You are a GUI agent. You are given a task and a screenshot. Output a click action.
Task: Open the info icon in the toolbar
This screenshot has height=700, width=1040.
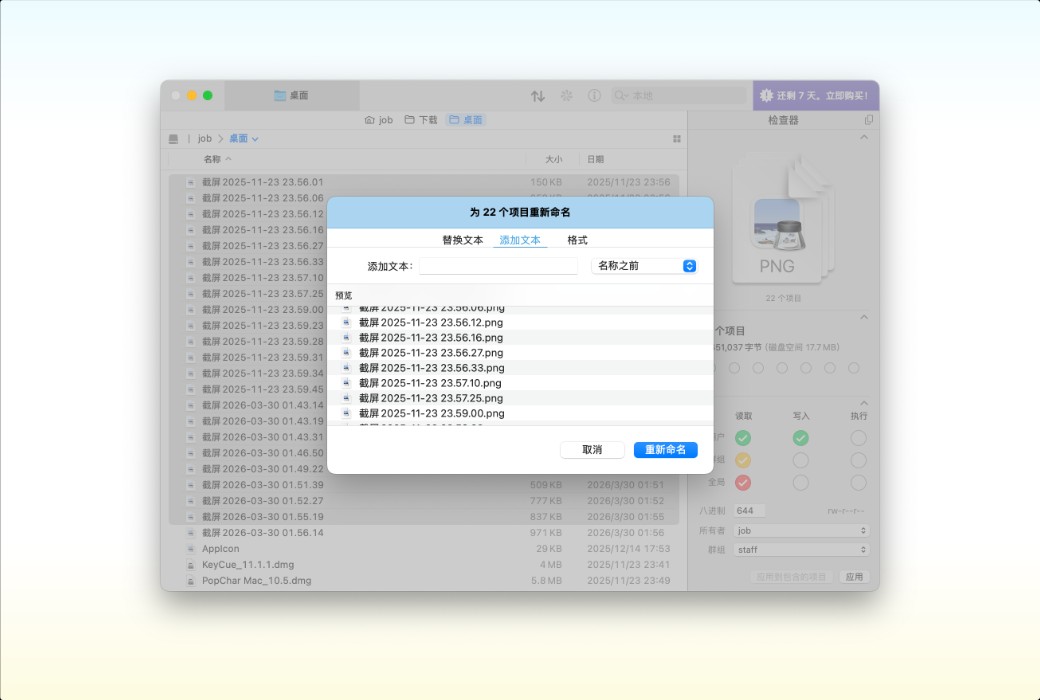coord(595,96)
